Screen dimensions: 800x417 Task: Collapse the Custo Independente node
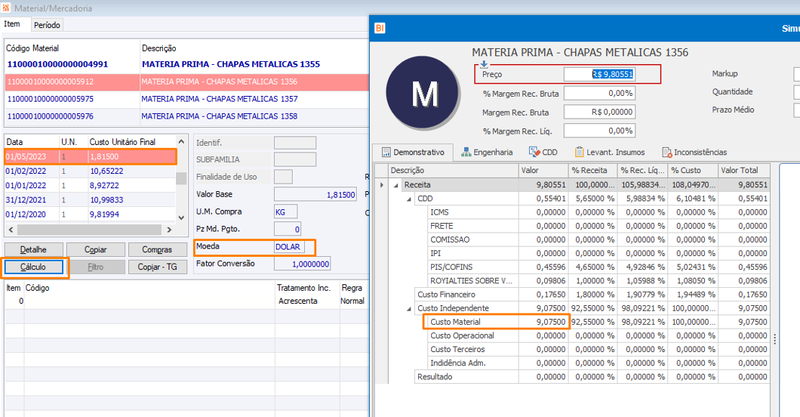(409, 308)
